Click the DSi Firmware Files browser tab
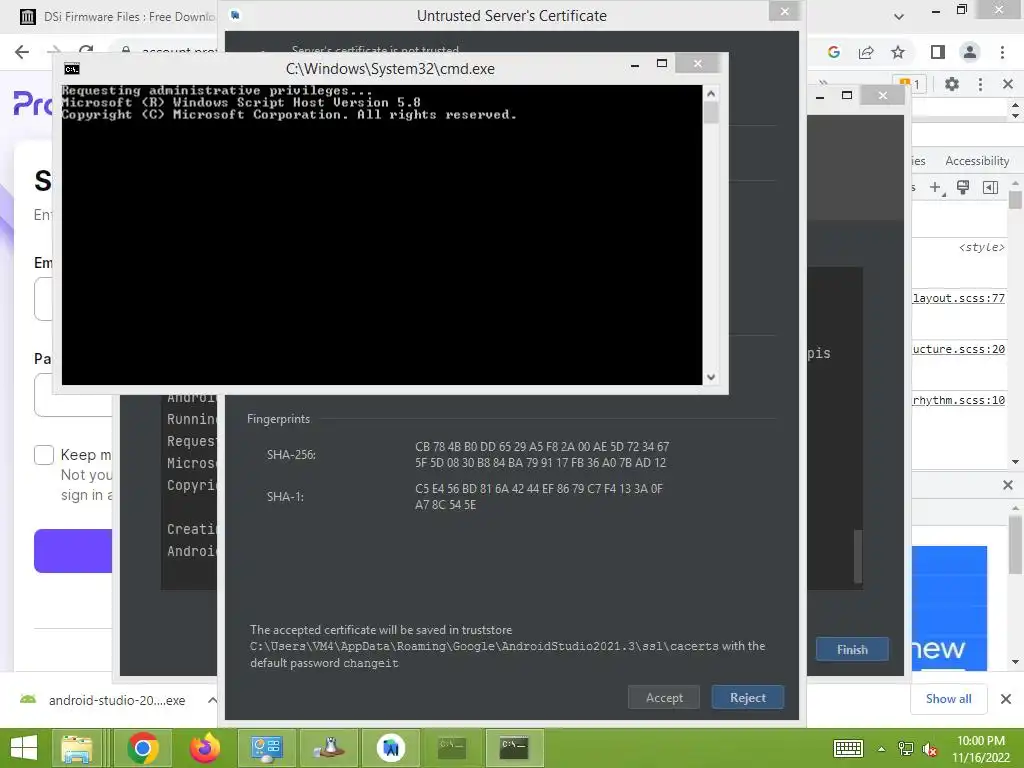This screenshot has width=1024, height=768. pyautogui.click(x=118, y=16)
